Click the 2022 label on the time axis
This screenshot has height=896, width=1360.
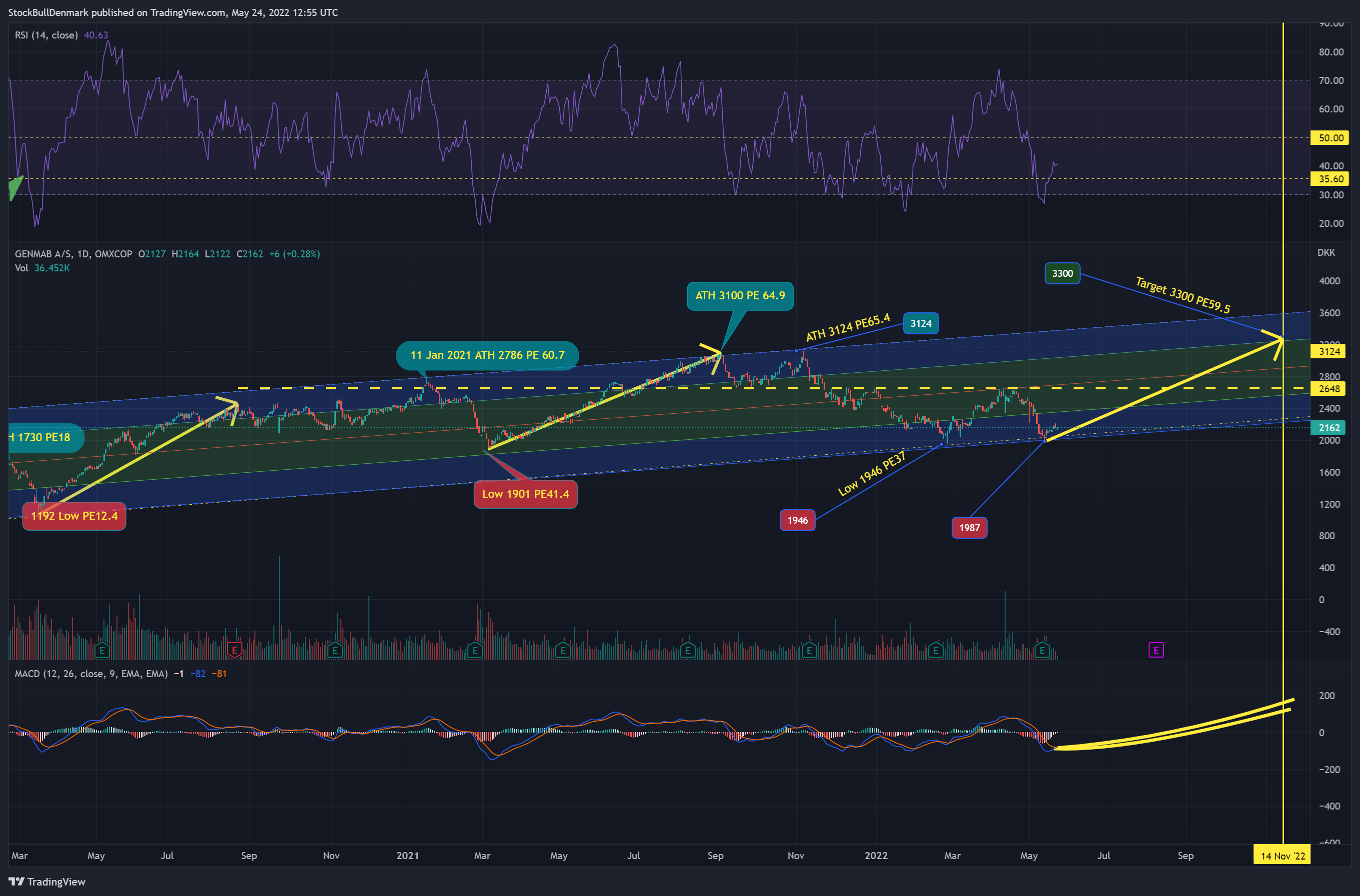pyautogui.click(x=876, y=856)
